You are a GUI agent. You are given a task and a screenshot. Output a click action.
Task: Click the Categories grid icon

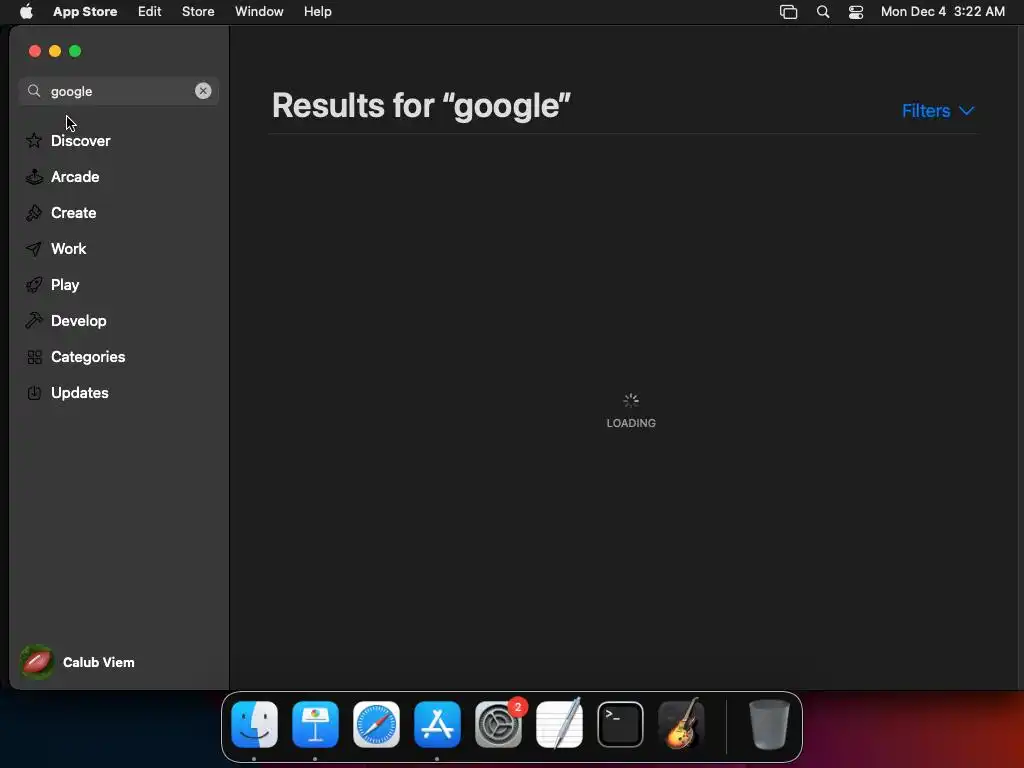tap(34, 357)
